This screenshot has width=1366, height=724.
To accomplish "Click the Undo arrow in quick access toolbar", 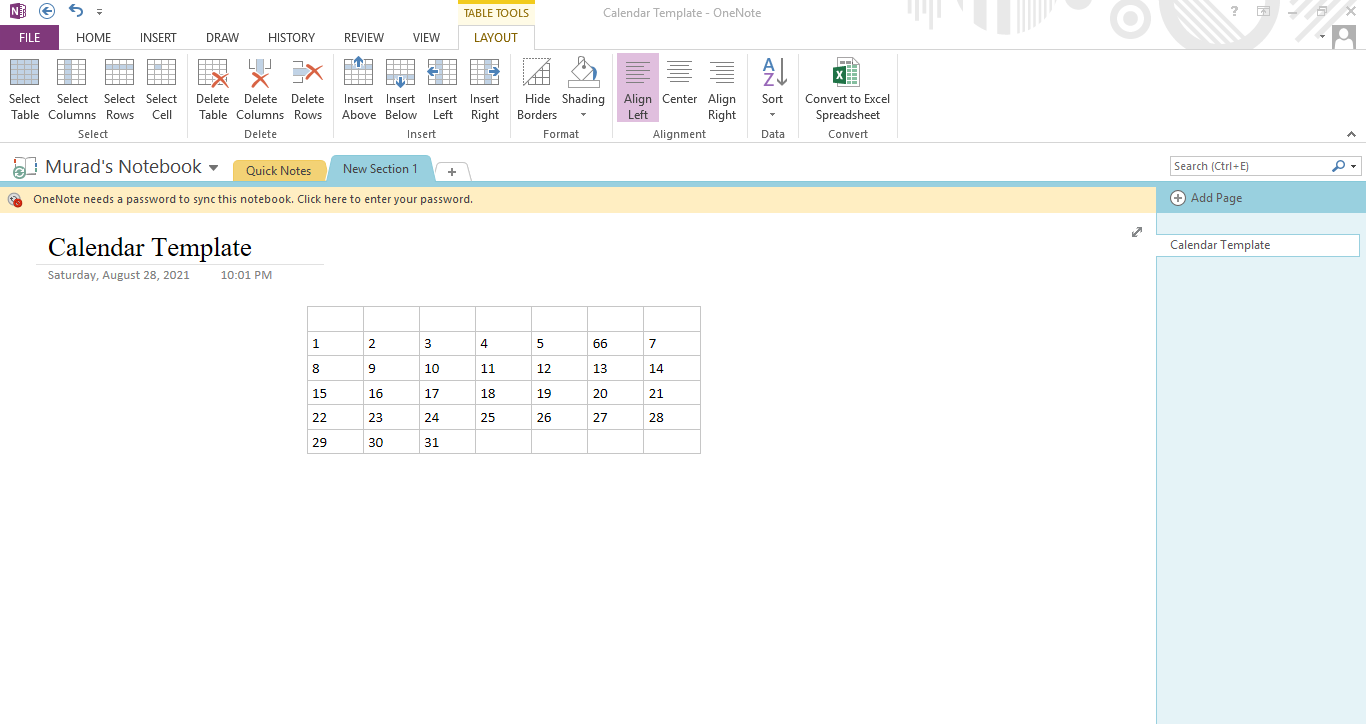I will [x=76, y=11].
